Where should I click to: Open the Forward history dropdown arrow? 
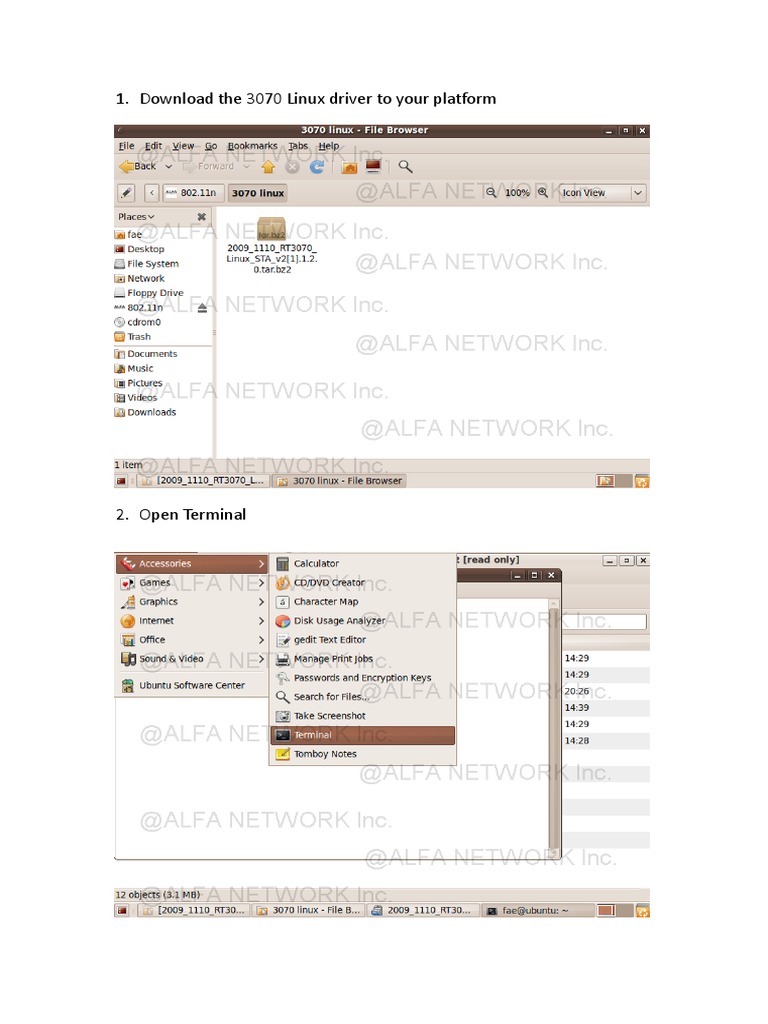tap(247, 167)
